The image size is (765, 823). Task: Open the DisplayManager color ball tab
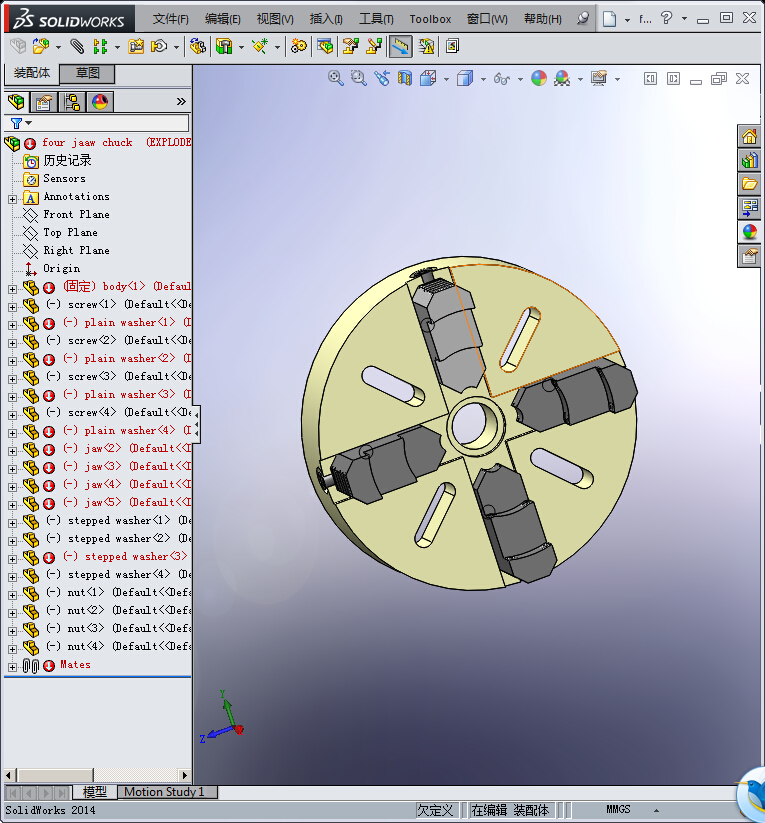(x=99, y=102)
